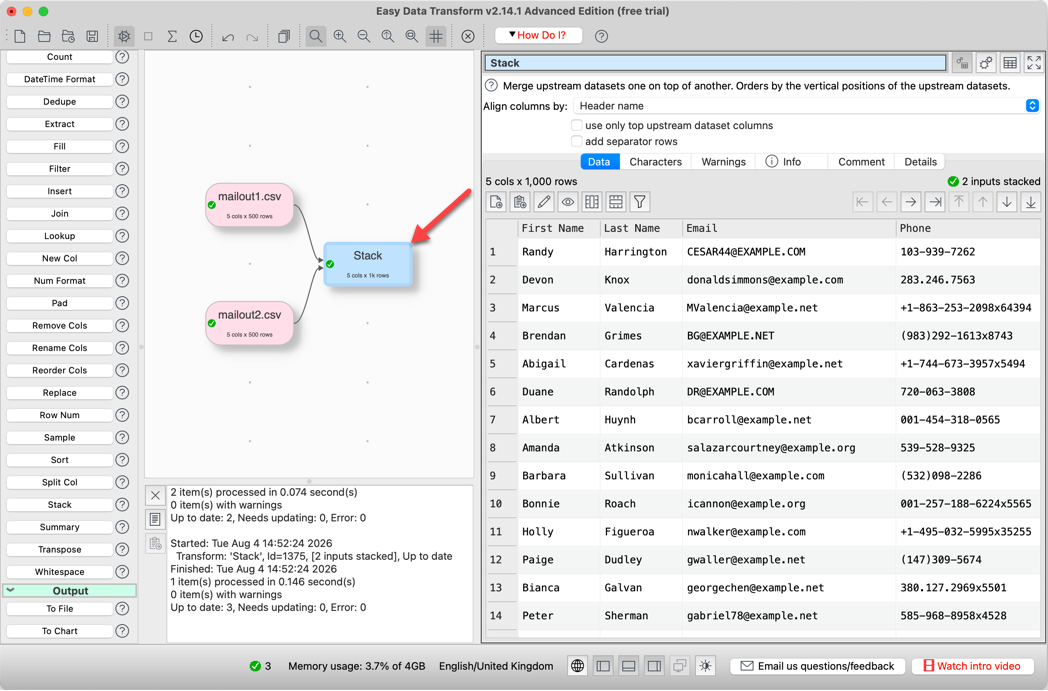This screenshot has height=691, width=1048.
Task: Click the clock schedule toolbar icon
Action: 196,36
